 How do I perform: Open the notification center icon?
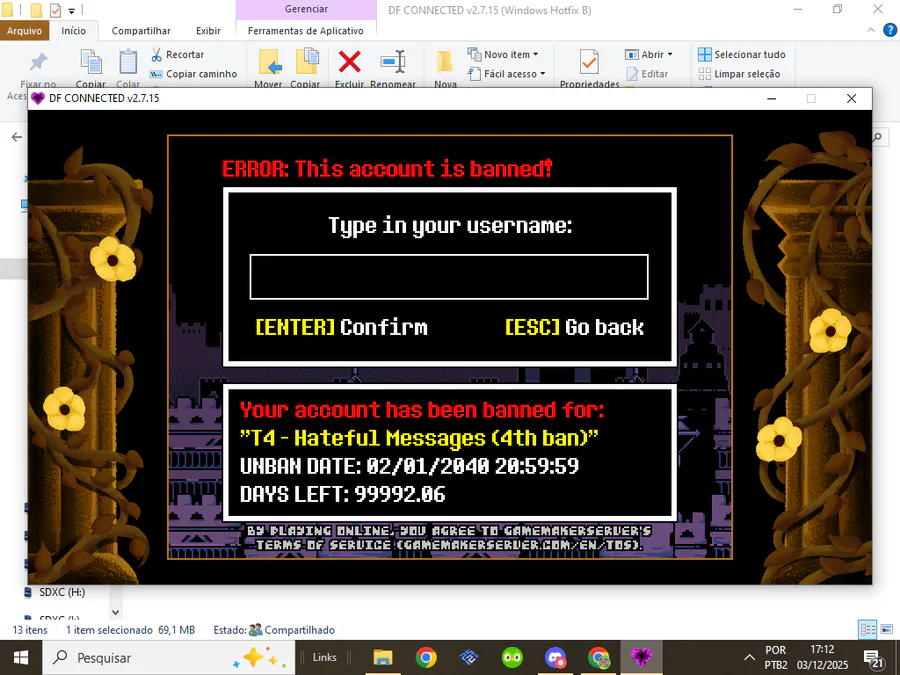pyautogui.click(x=872, y=658)
